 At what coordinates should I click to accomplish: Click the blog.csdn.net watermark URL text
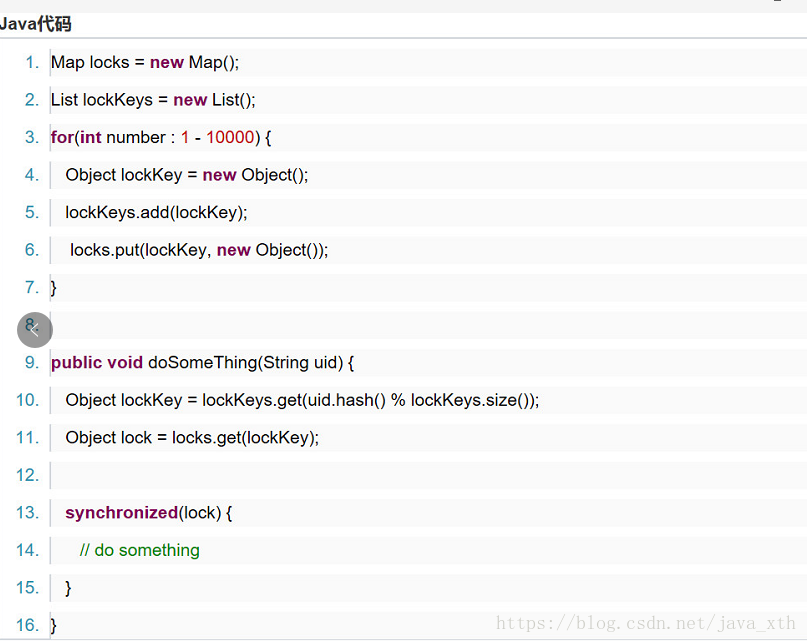click(645, 623)
